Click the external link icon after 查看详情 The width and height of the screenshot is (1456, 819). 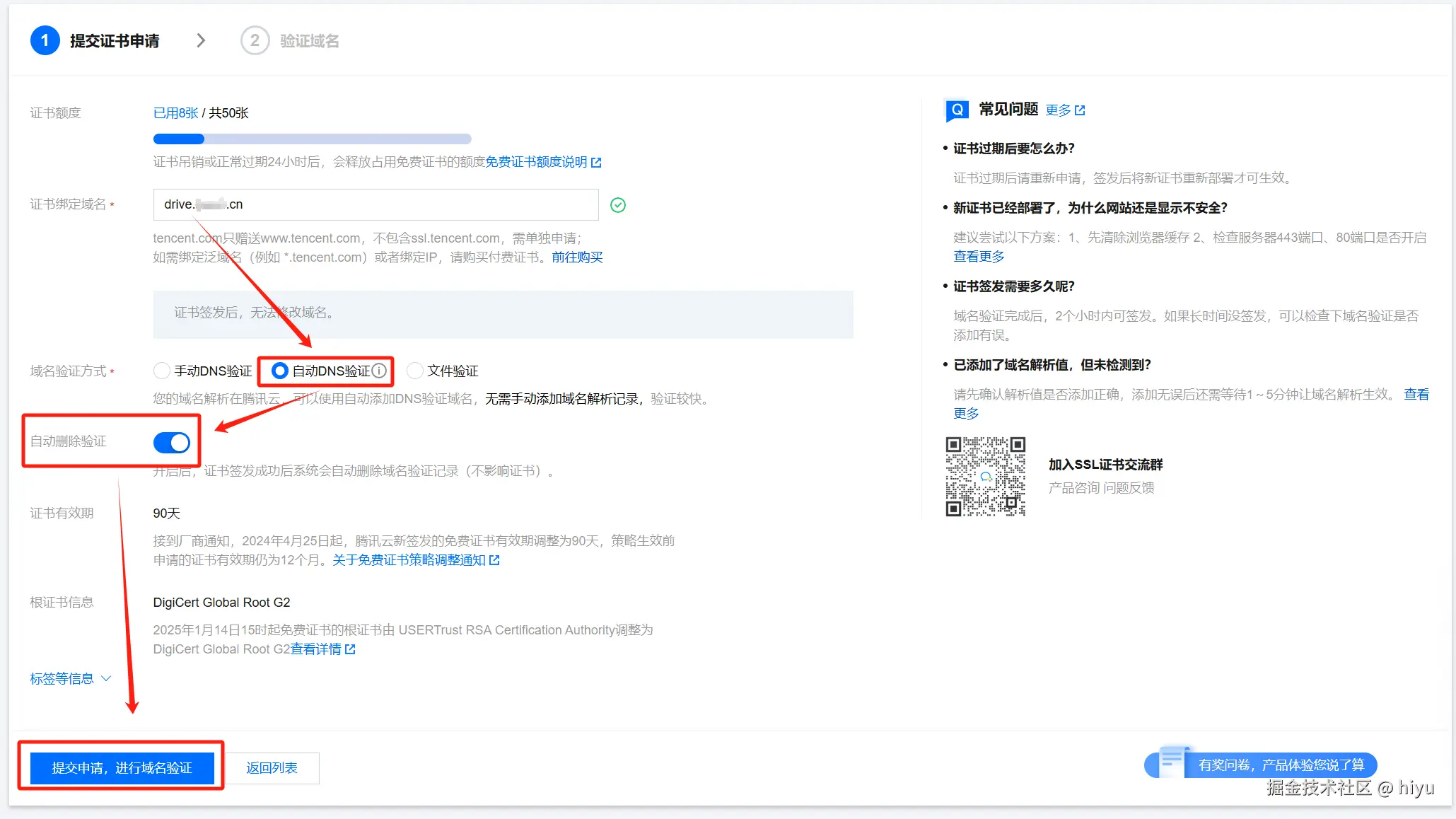click(x=350, y=649)
